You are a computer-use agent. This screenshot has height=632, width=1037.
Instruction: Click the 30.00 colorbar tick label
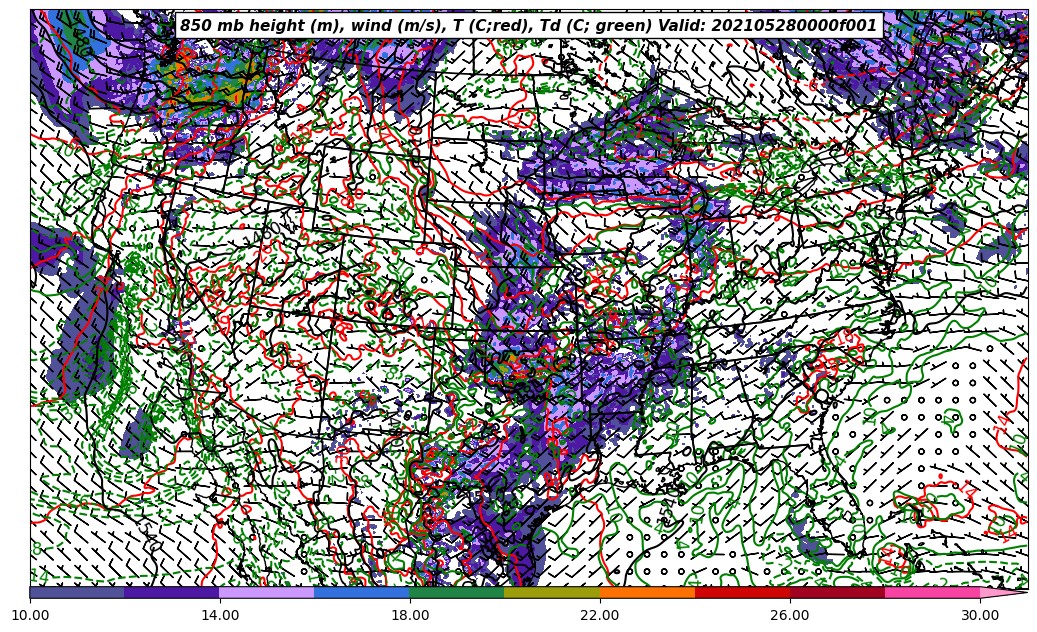tap(980, 615)
